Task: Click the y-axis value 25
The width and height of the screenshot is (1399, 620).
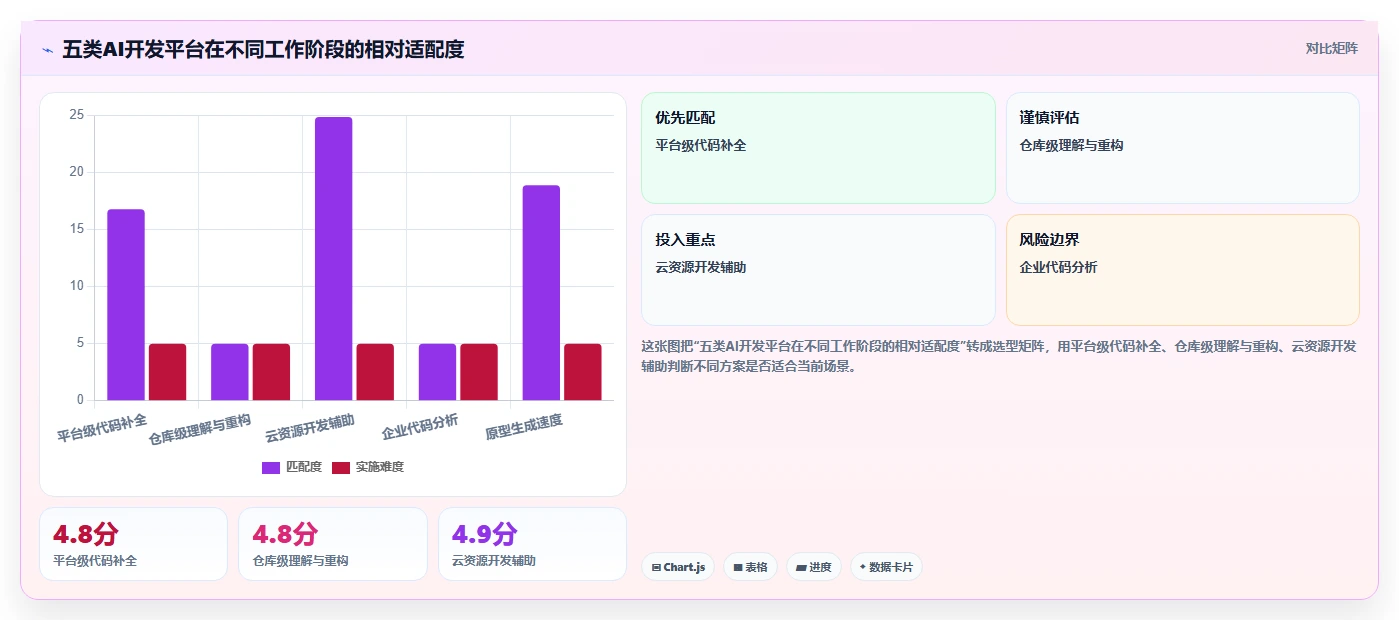Action: pyautogui.click(x=77, y=115)
